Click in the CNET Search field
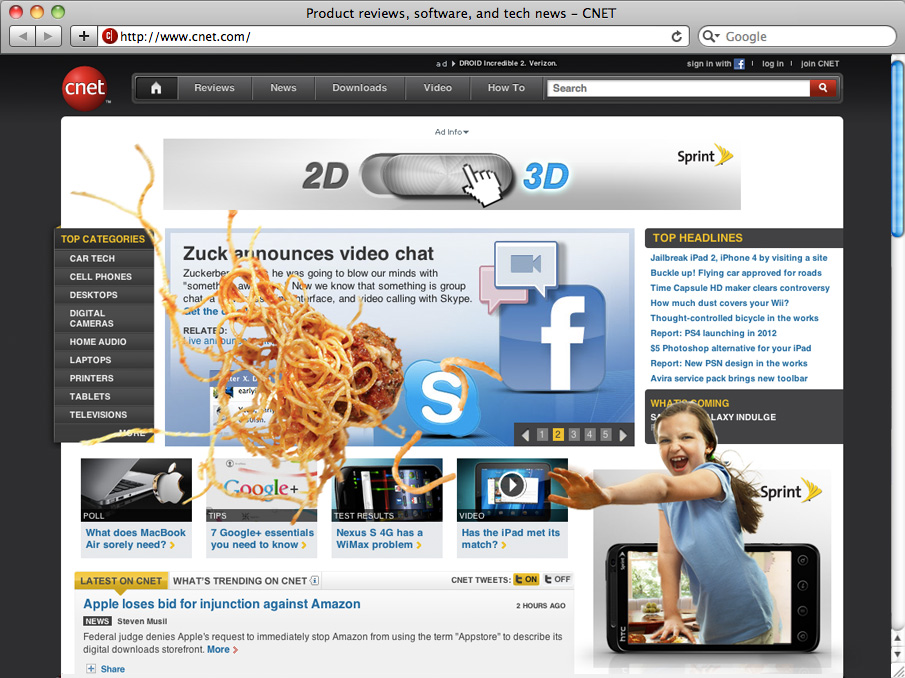905x678 pixels. [x=678, y=88]
